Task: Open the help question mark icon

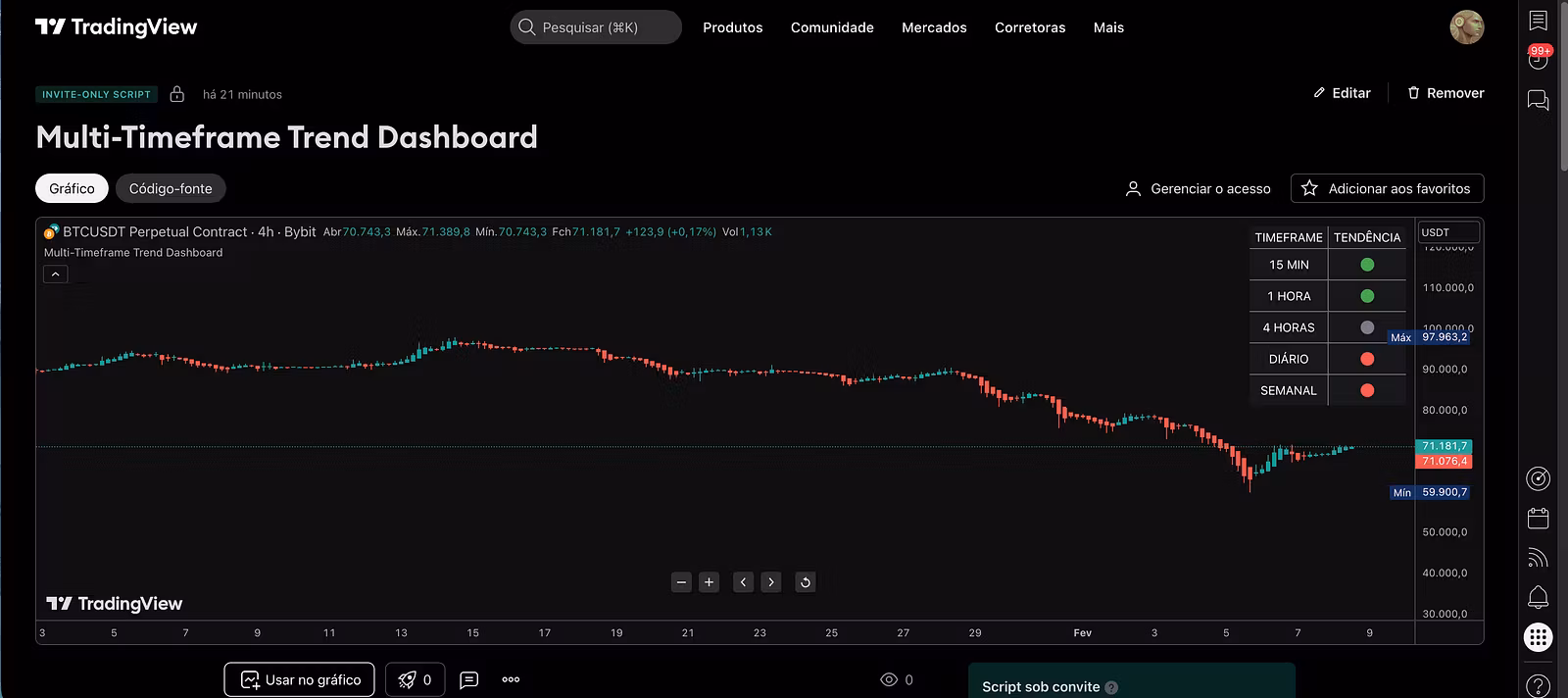Action: click(1539, 684)
